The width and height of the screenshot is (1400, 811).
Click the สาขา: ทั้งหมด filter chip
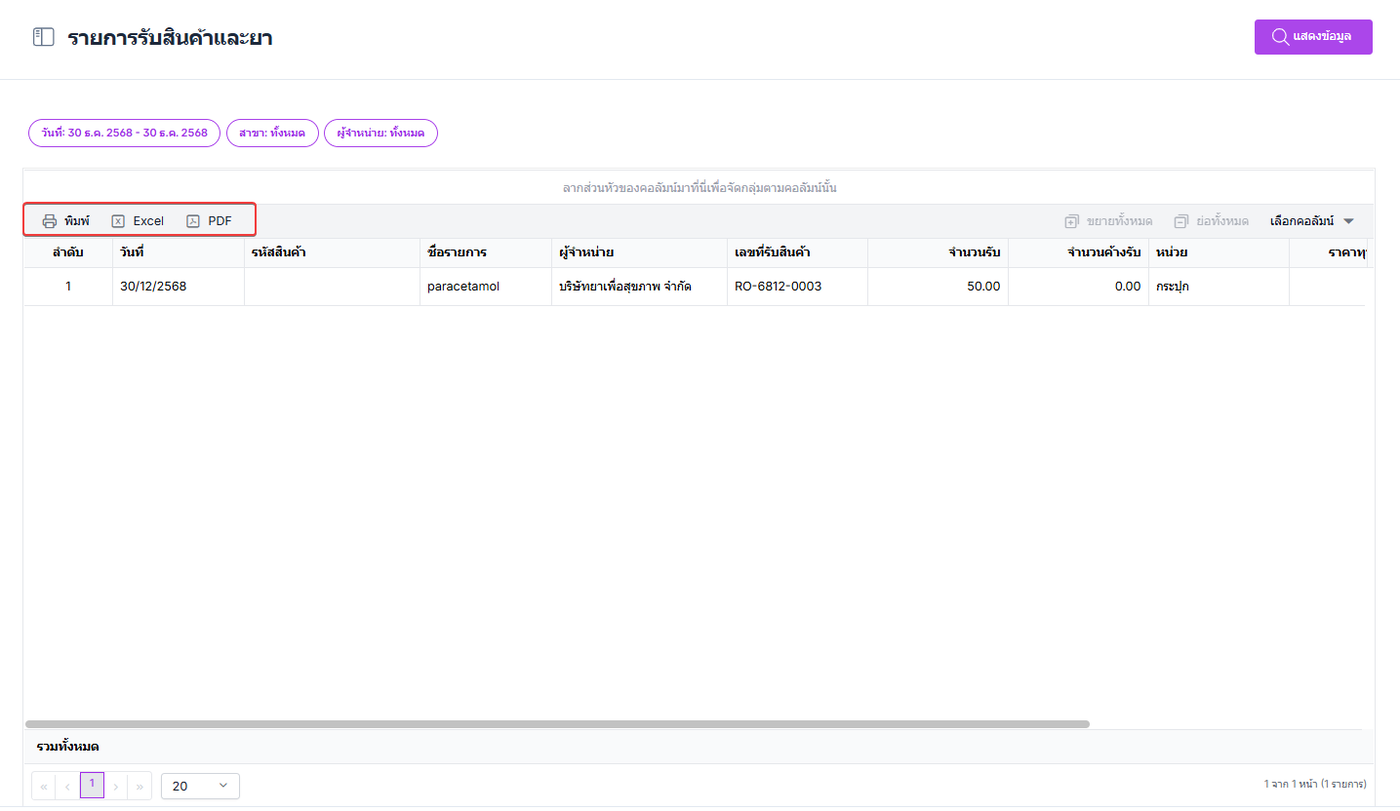coord(272,133)
